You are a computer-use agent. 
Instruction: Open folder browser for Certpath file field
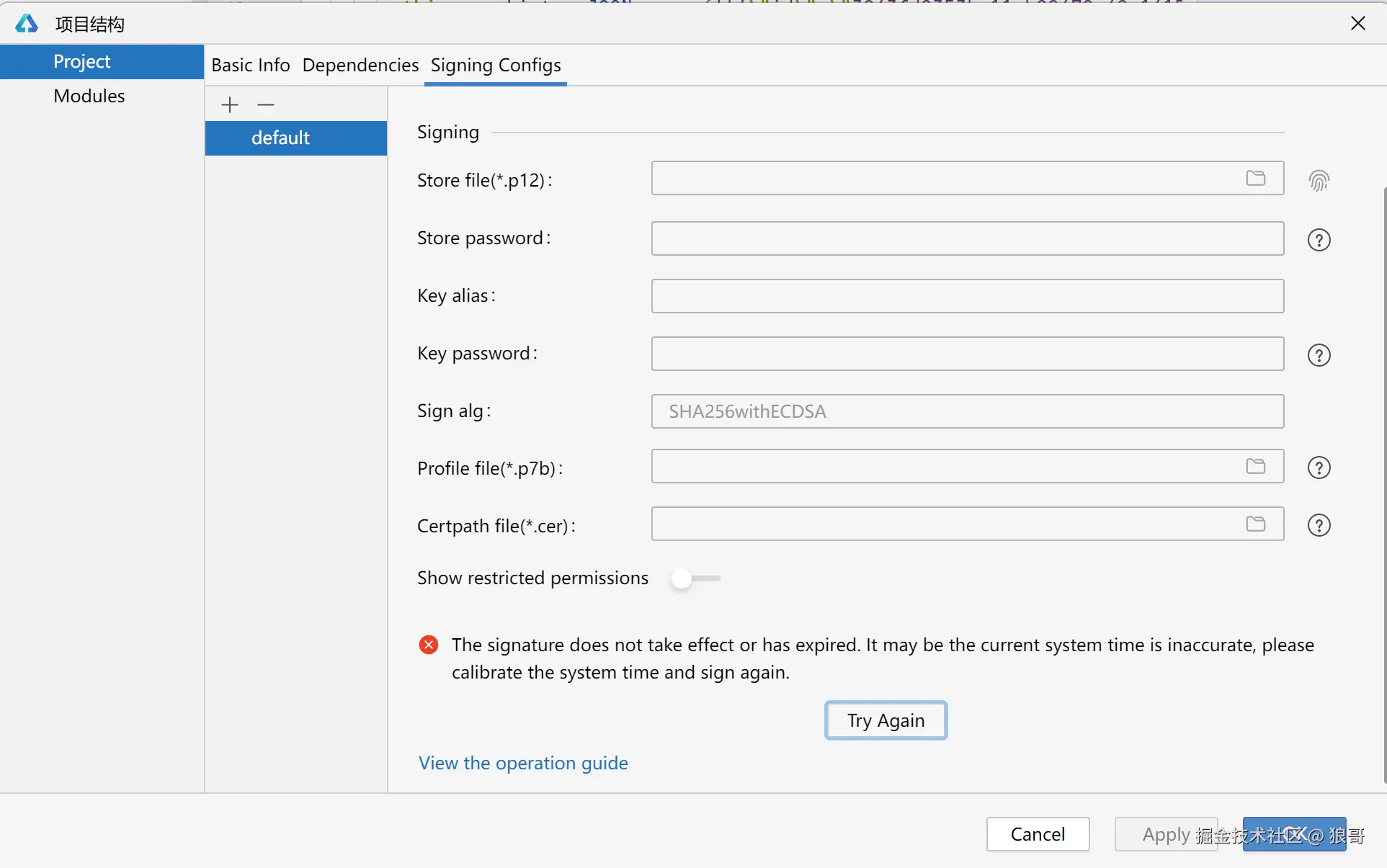[1255, 524]
